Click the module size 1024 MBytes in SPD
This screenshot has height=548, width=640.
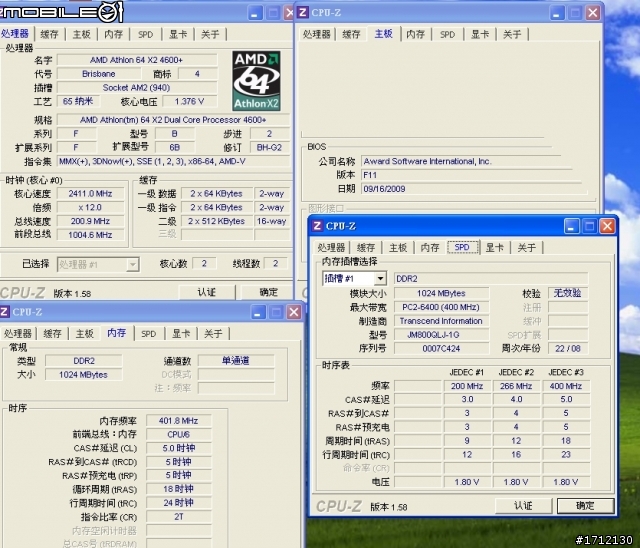point(441,293)
